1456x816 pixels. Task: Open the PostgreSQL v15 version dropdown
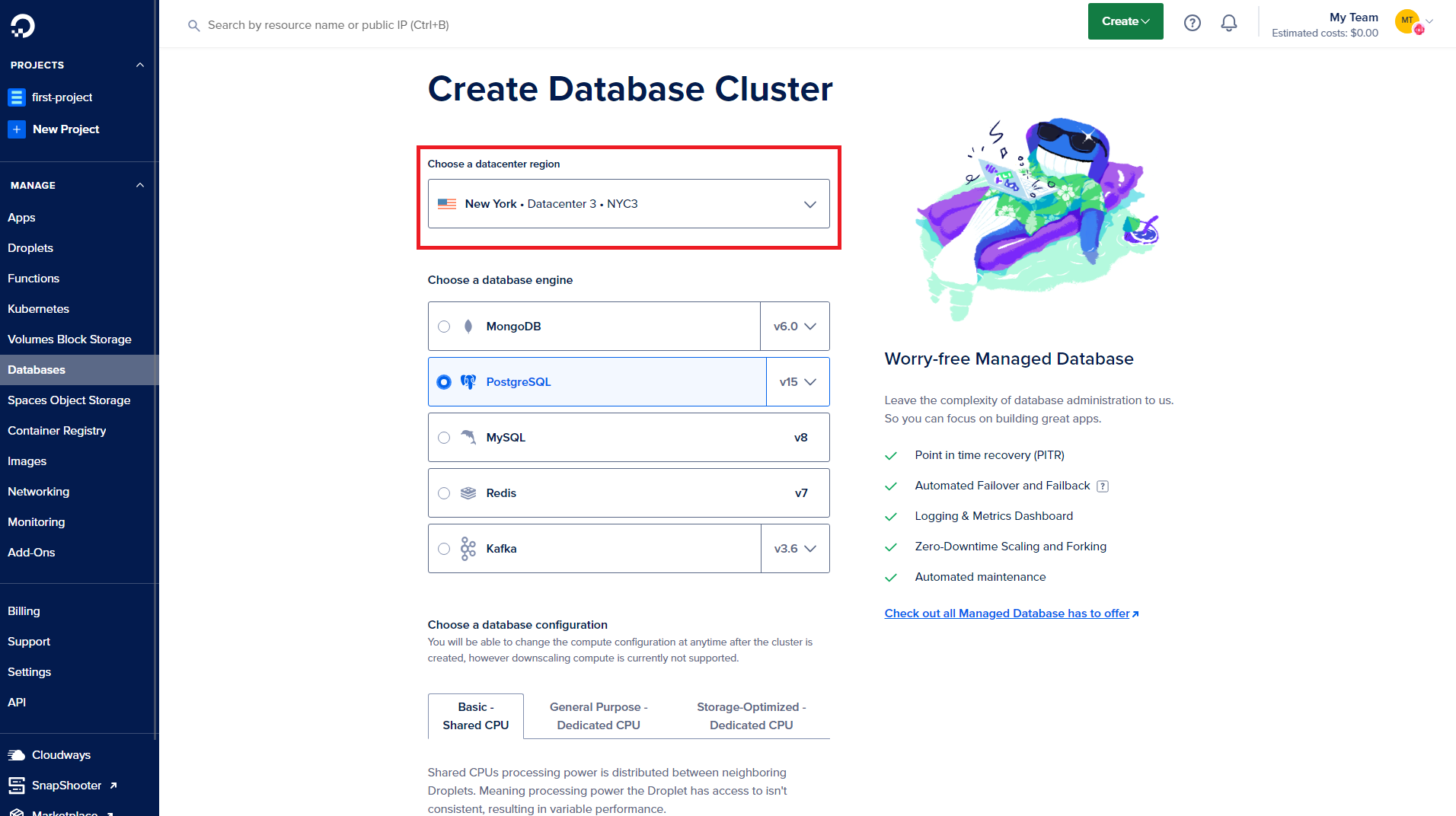coord(797,382)
